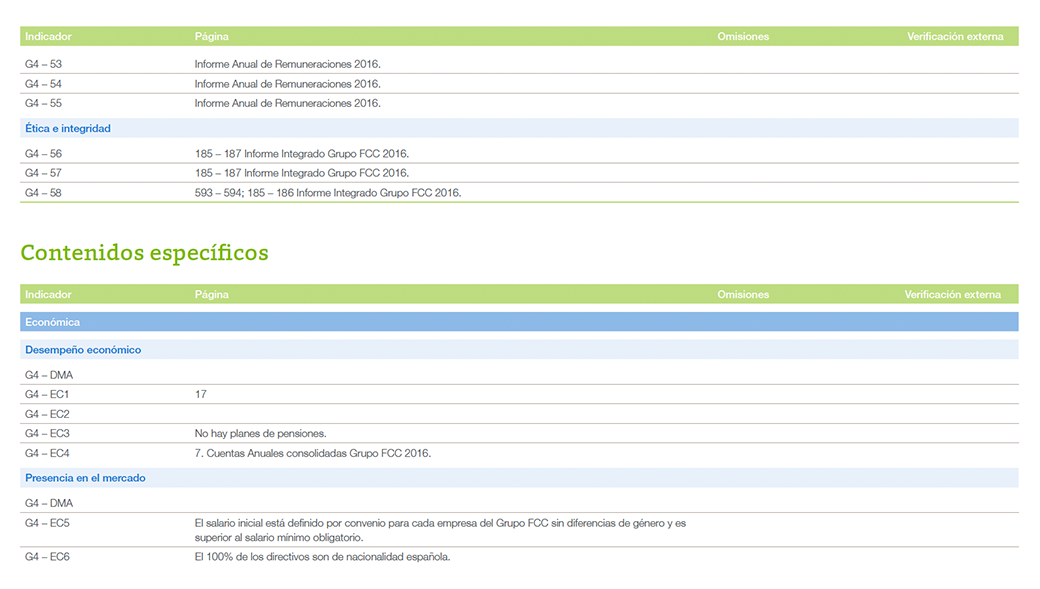This screenshot has width=1040, height=589.
Task: Select the G4 – EC1 indicator cell
Action: tap(46, 395)
